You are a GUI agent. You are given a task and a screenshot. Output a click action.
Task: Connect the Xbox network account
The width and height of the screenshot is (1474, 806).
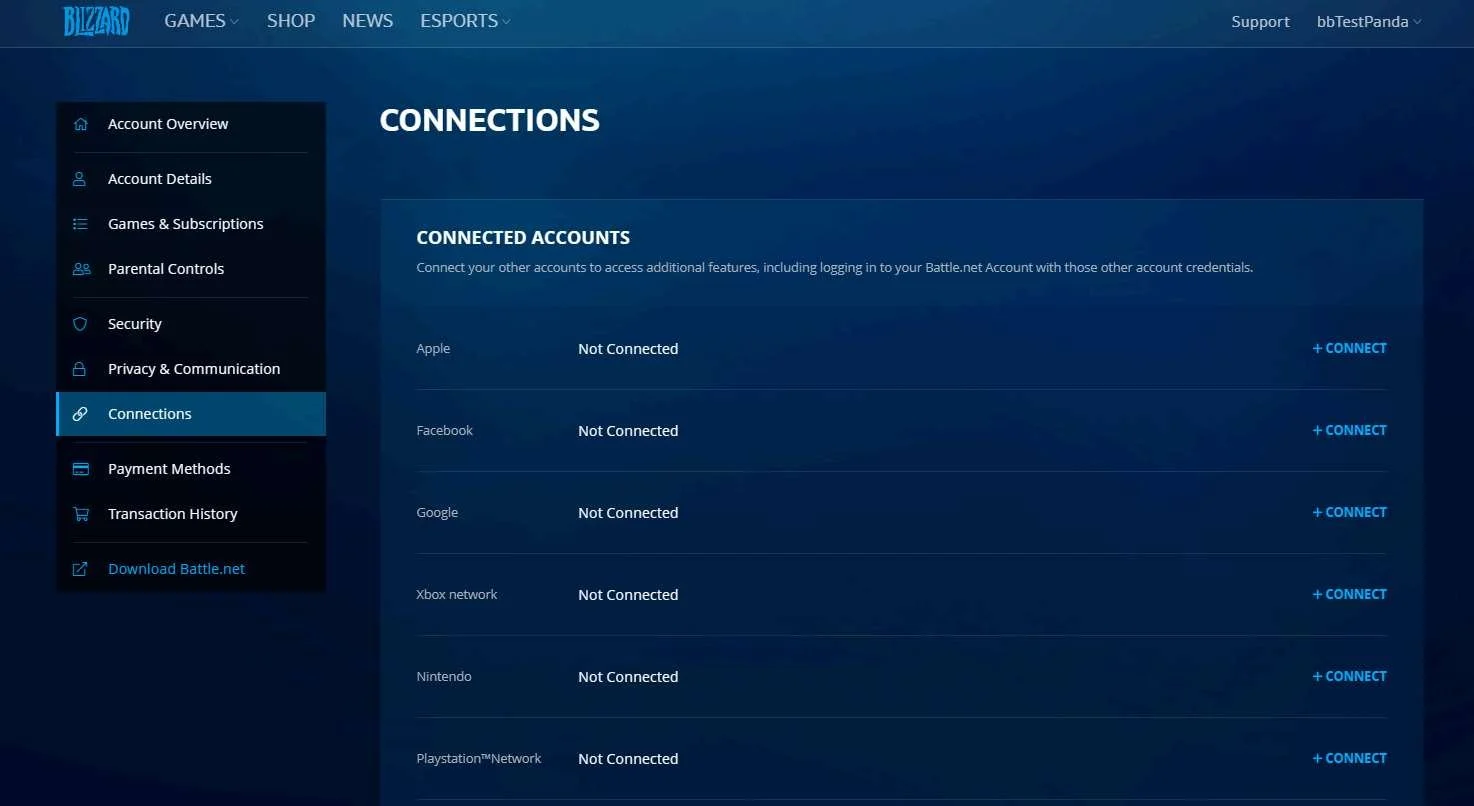(1349, 594)
